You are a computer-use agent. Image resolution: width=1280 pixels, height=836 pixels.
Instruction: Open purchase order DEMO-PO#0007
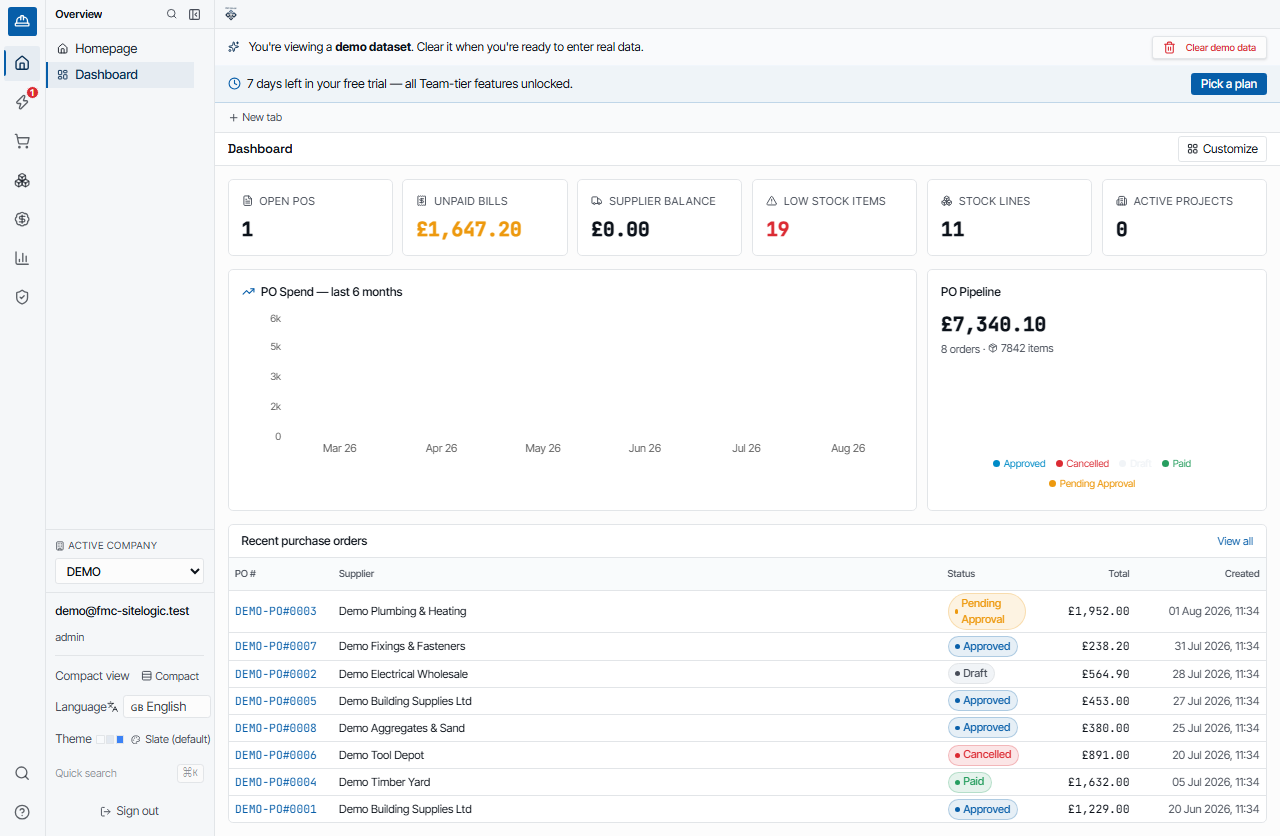[x=276, y=646]
